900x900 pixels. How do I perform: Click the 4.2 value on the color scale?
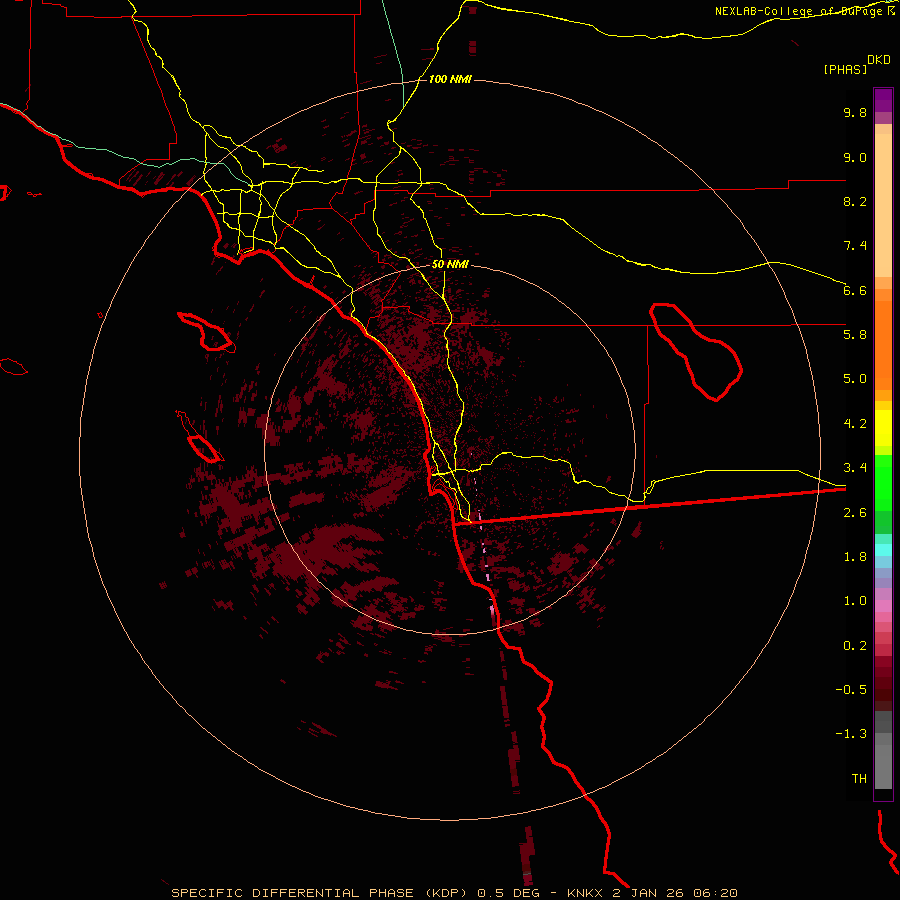click(x=855, y=424)
